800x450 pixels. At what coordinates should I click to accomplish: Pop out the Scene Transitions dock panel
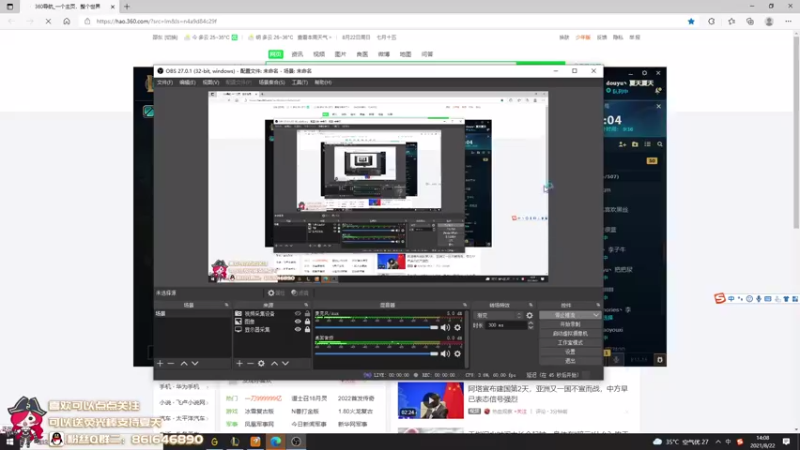(x=531, y=305)
